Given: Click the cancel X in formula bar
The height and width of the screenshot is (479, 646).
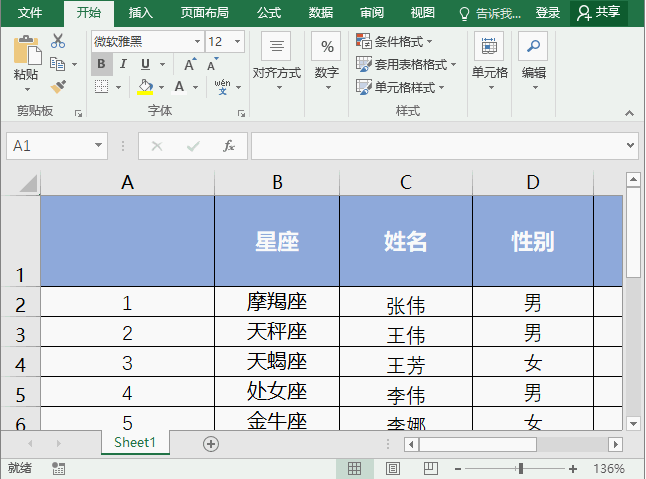Looking at the screenshot, I should click(157, 146).
